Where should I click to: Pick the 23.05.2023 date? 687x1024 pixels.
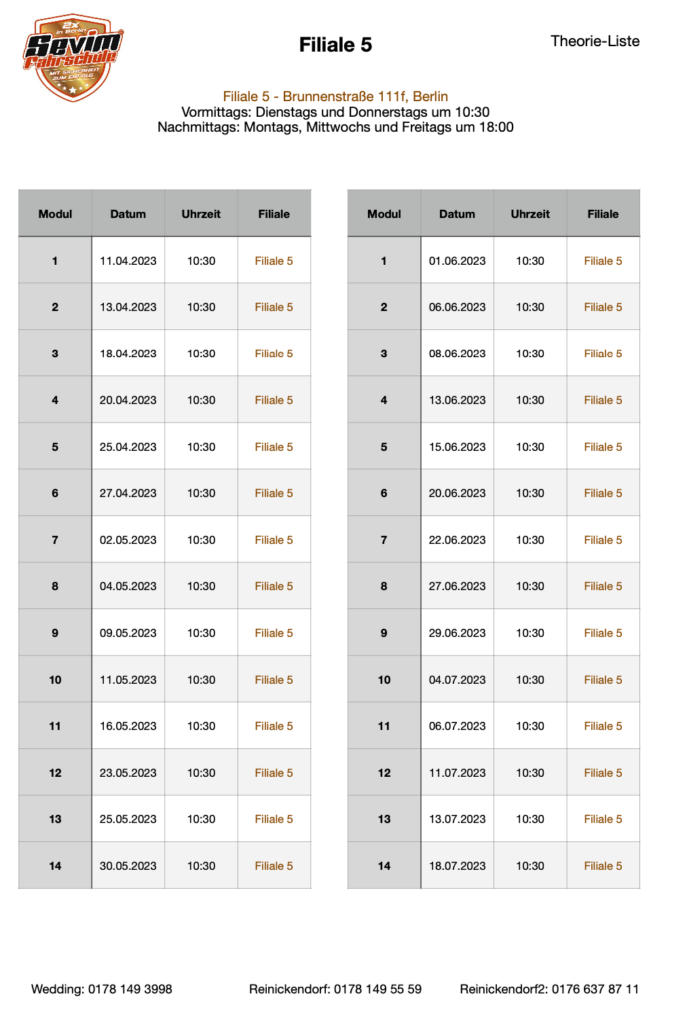pos(128,773)
